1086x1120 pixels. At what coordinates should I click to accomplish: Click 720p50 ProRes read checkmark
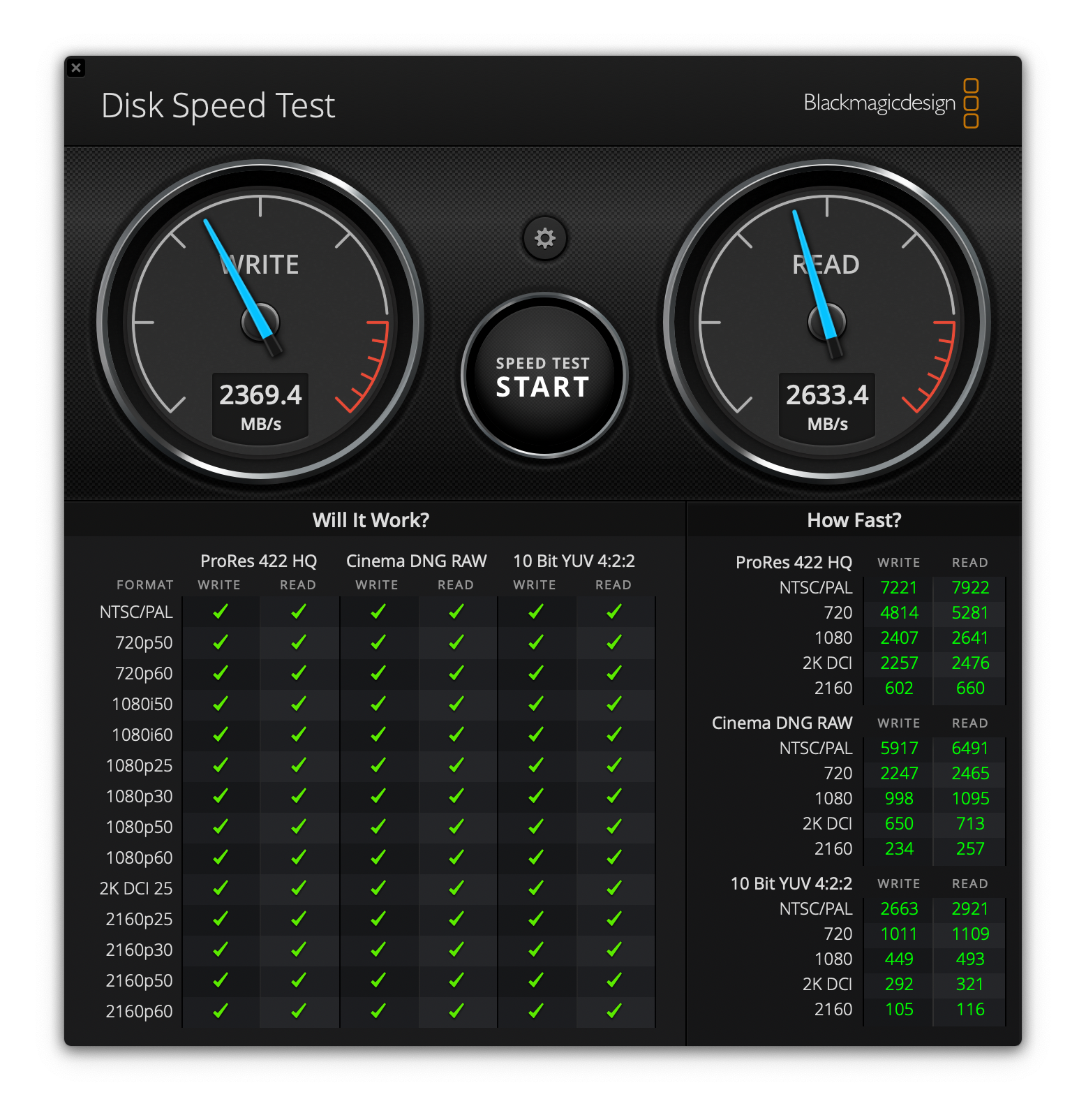click(x=299, y=642)
